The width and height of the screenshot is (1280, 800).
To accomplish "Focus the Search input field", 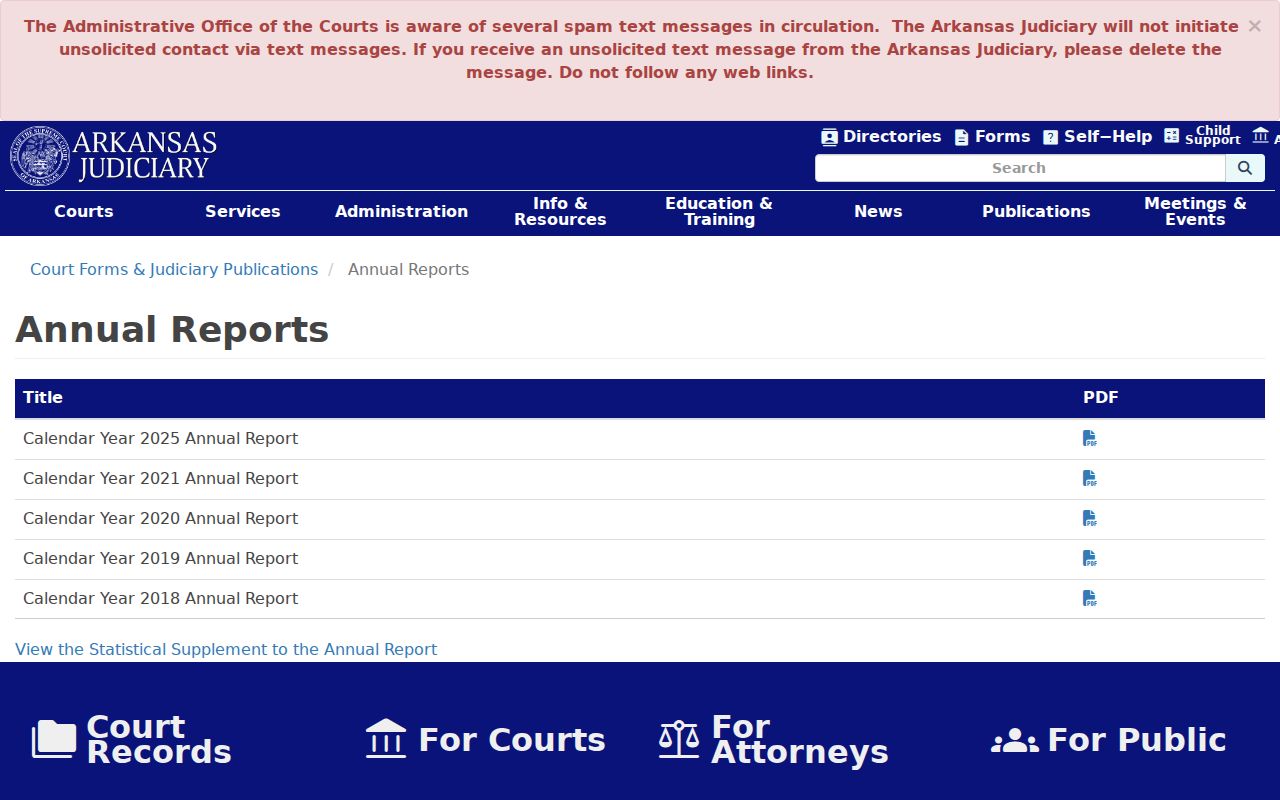I will tap(1020, 168).
